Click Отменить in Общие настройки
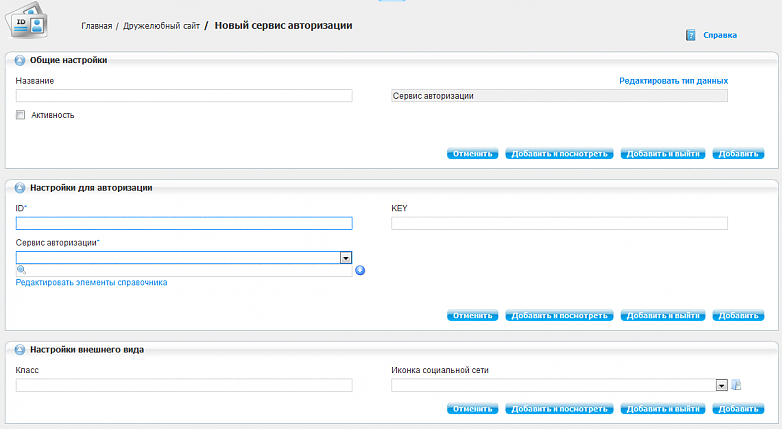783x430 pixels. [x=472, y=154]
